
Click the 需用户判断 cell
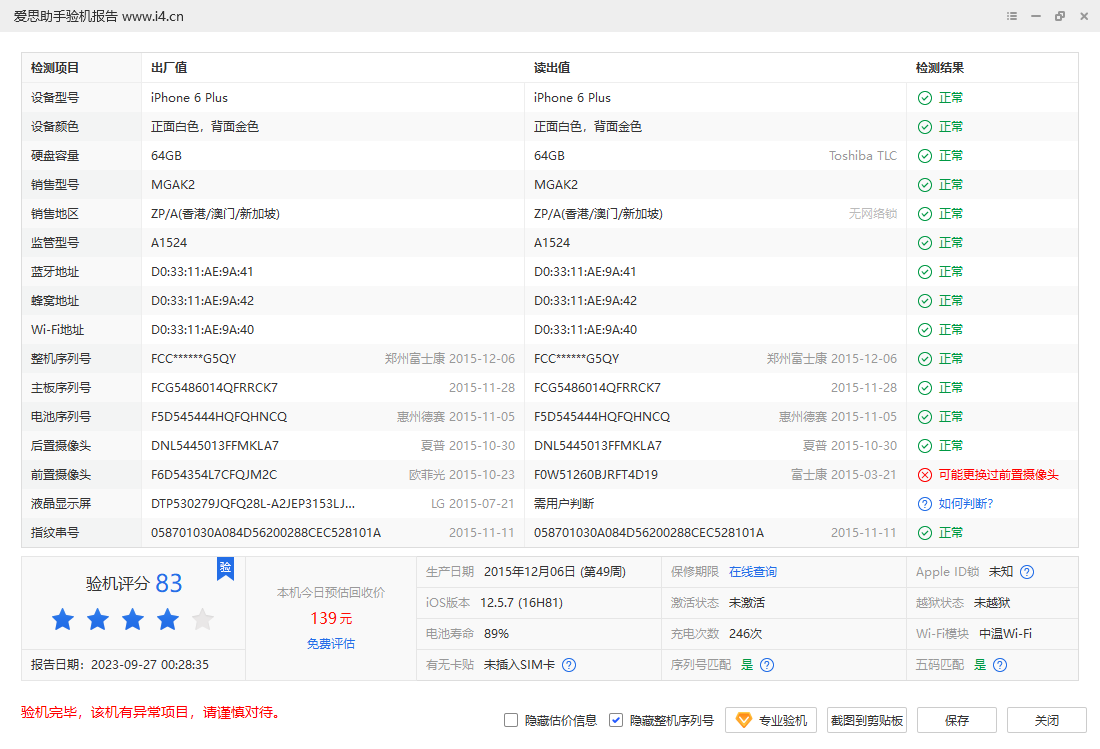tap(564, 504)
